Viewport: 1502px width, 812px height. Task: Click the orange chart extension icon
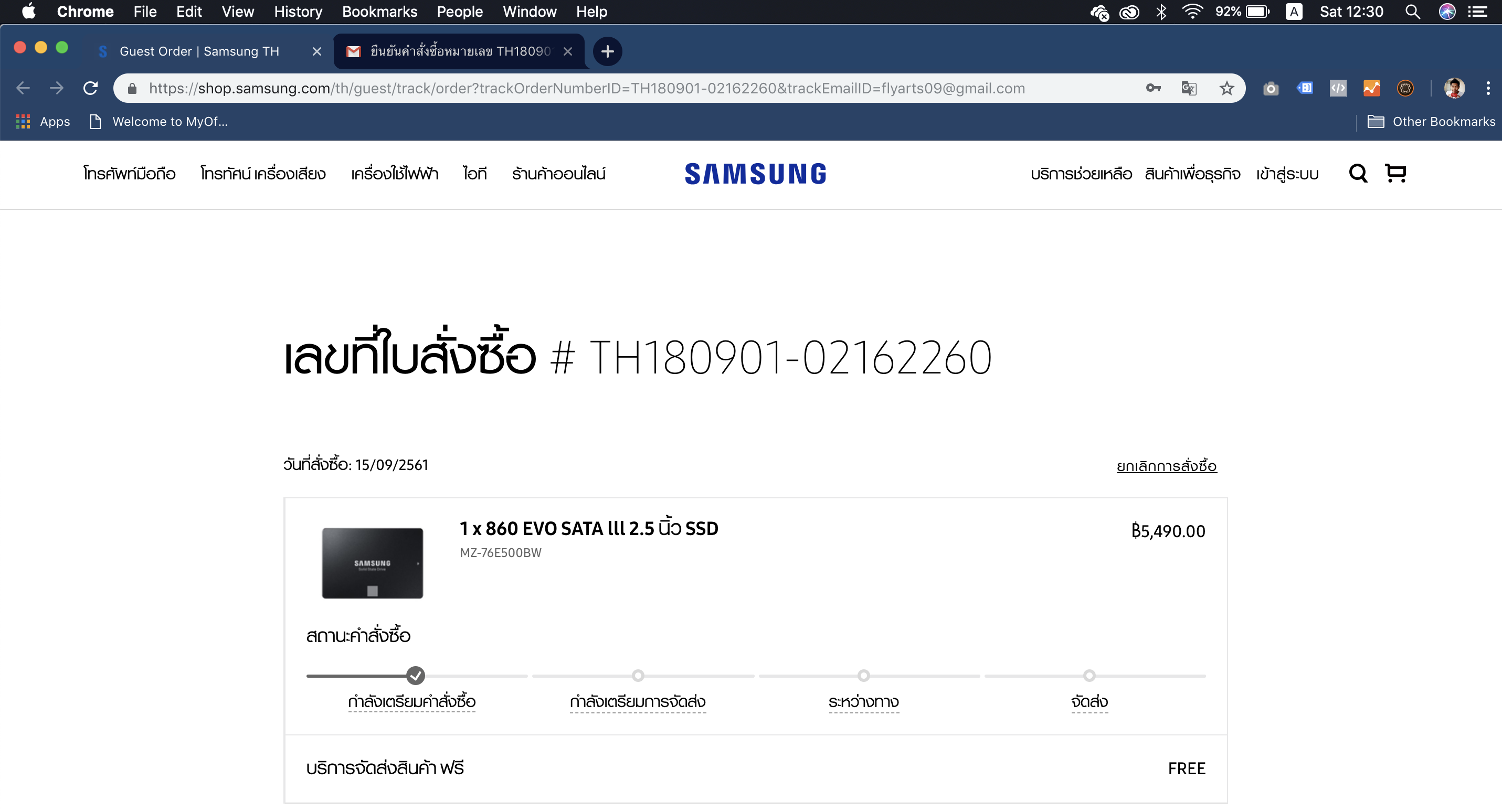tap(1371, 88)
